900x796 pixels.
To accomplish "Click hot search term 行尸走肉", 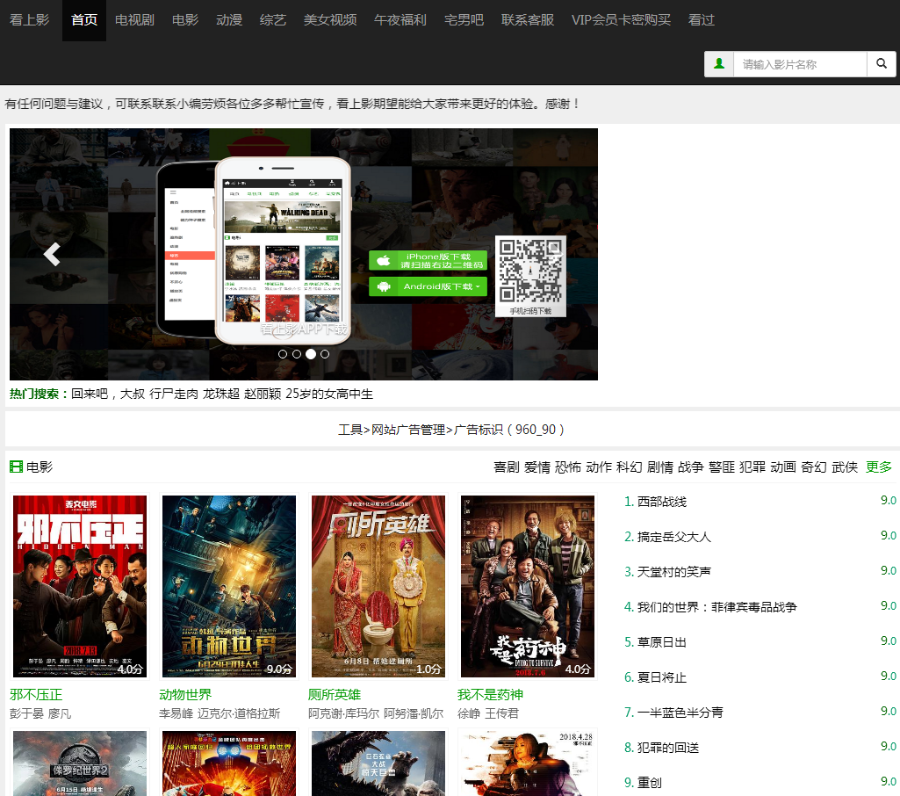I will coord(174,394).
